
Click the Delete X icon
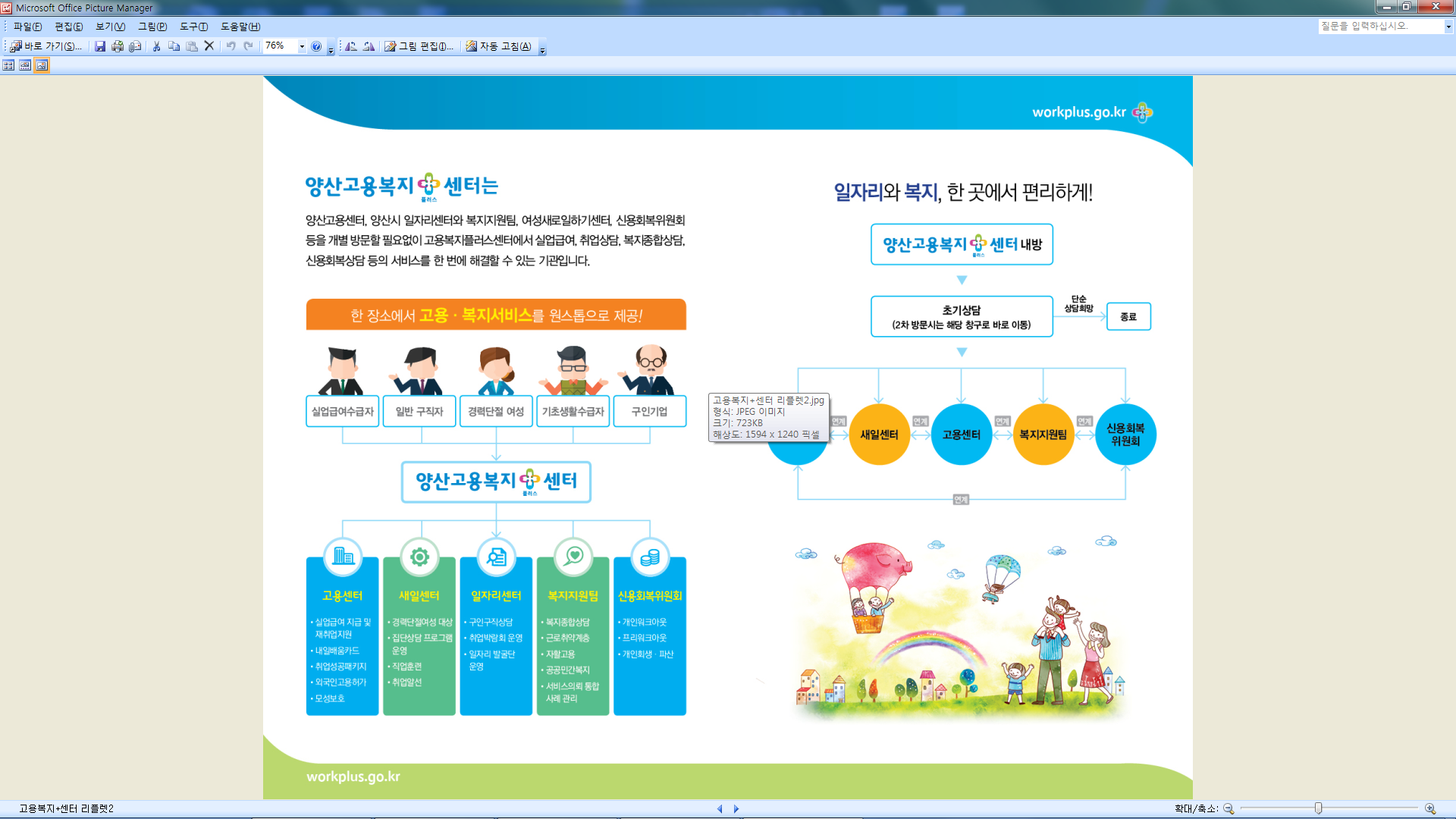pos(209,46)
